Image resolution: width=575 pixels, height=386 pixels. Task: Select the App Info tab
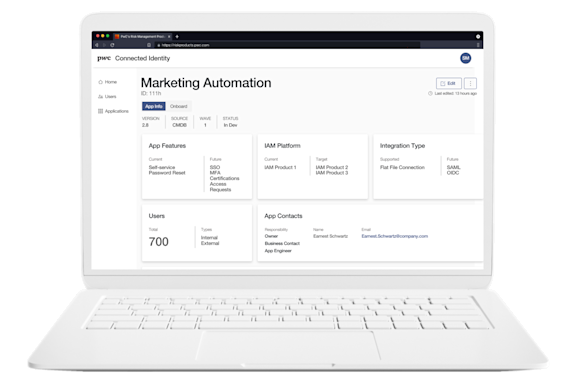coord(154,106)
